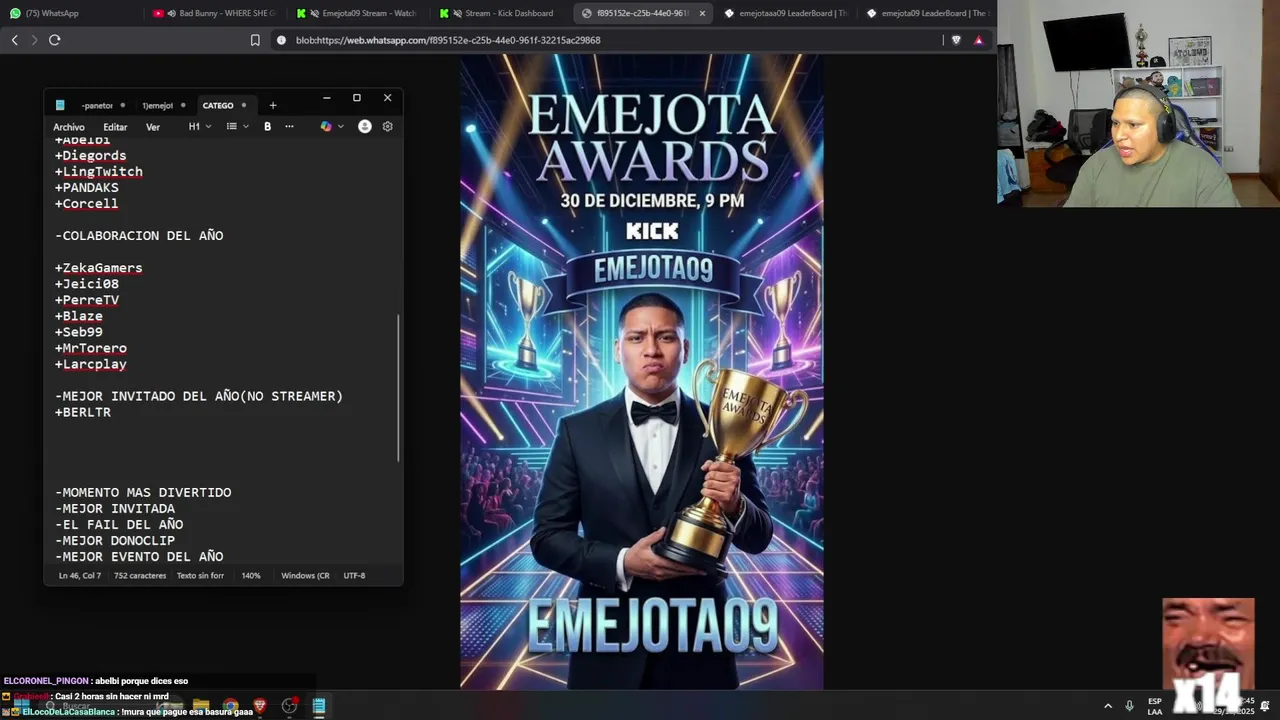This screenshot has height=720, width=1280.
Task: Click '+PerreTV' line in Notepad
Action: 86,300
